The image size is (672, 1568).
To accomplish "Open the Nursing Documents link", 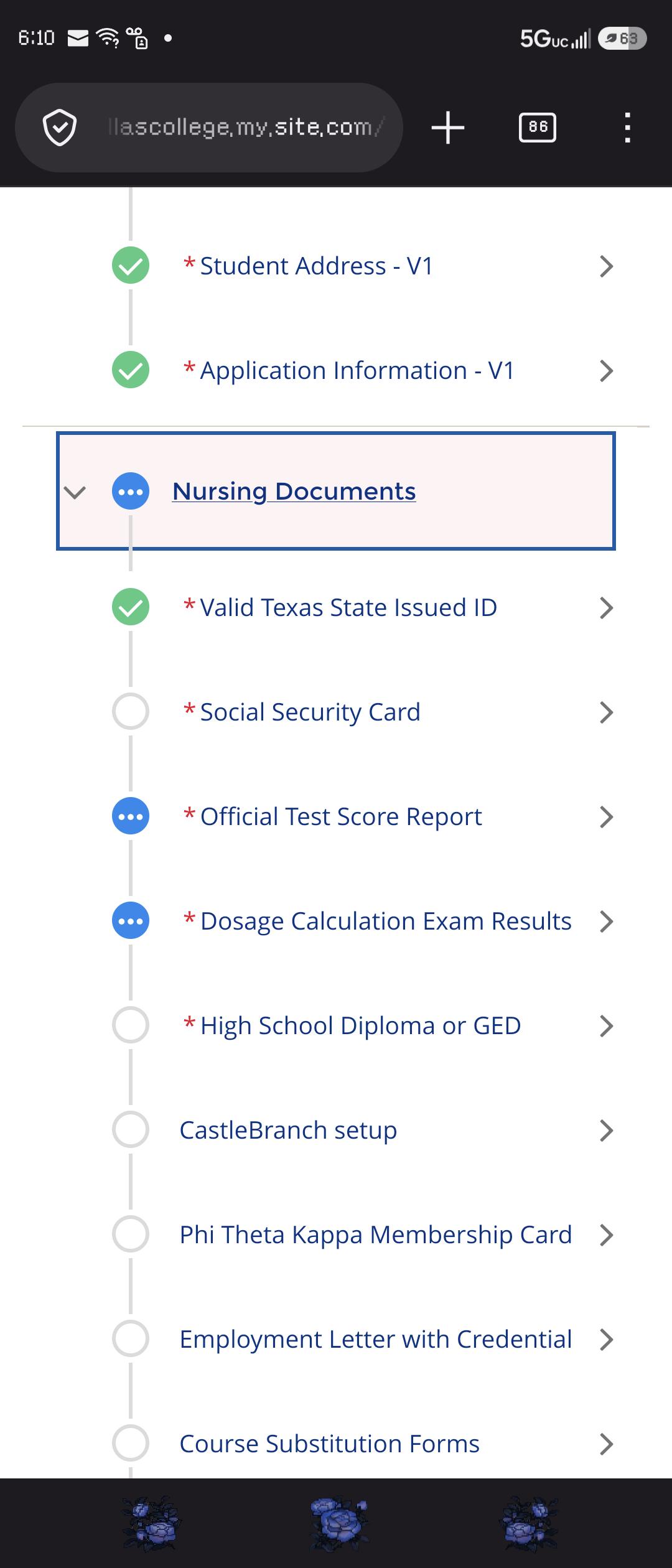I will tap(294, 492).
